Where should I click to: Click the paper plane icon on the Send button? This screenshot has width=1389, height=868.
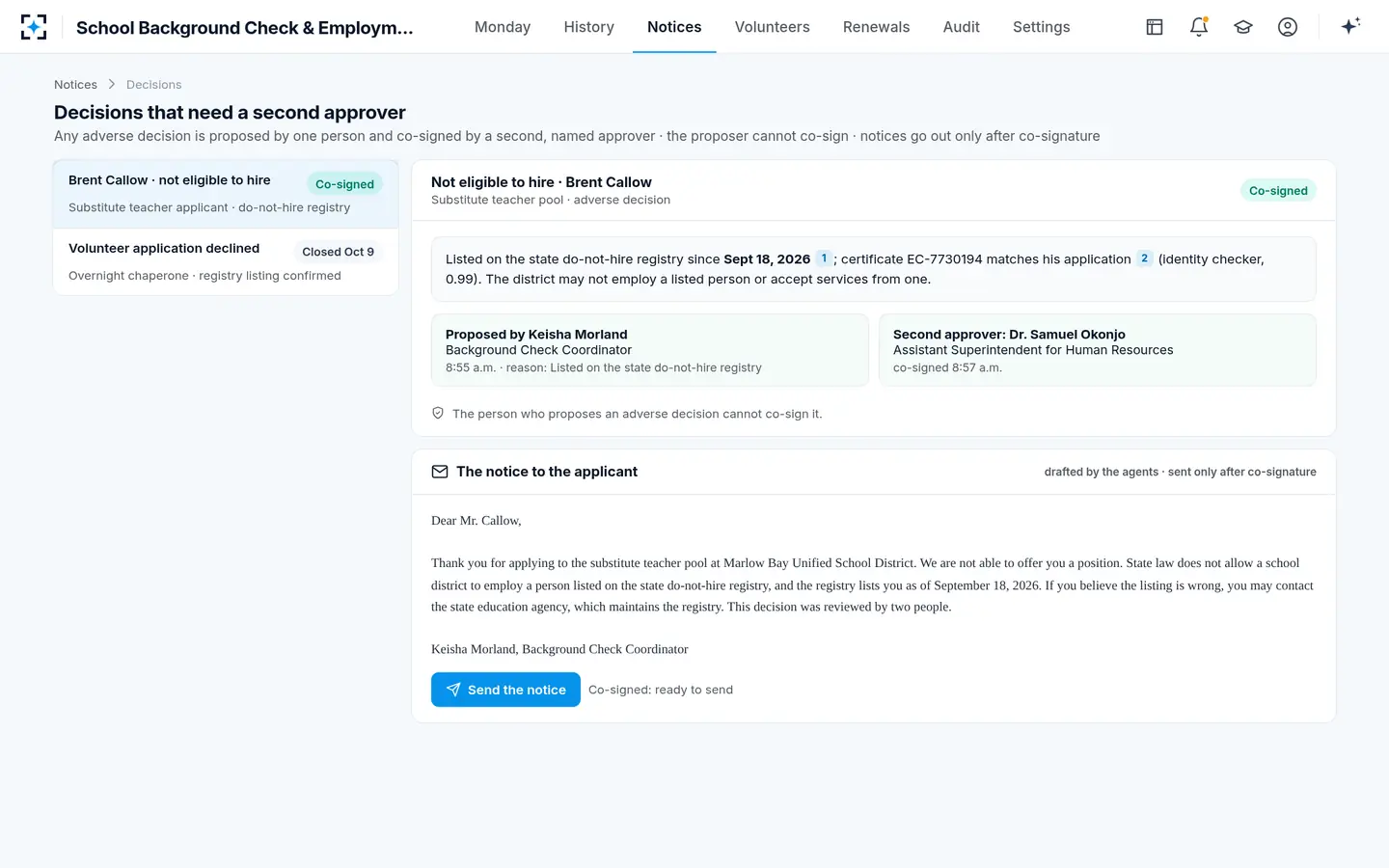pyautogui.click(x=453, y=690)
